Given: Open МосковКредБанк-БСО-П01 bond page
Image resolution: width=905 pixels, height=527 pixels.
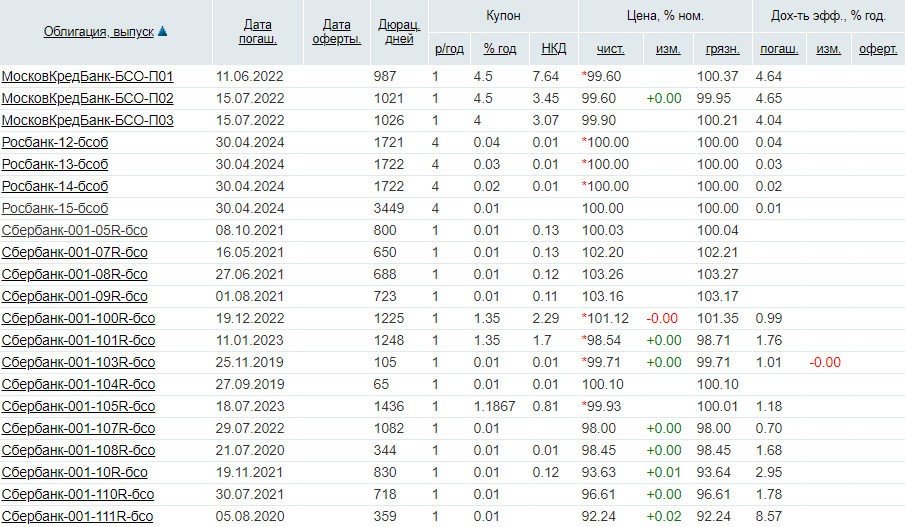Looking at the screenshot, I should pos(88,76).
